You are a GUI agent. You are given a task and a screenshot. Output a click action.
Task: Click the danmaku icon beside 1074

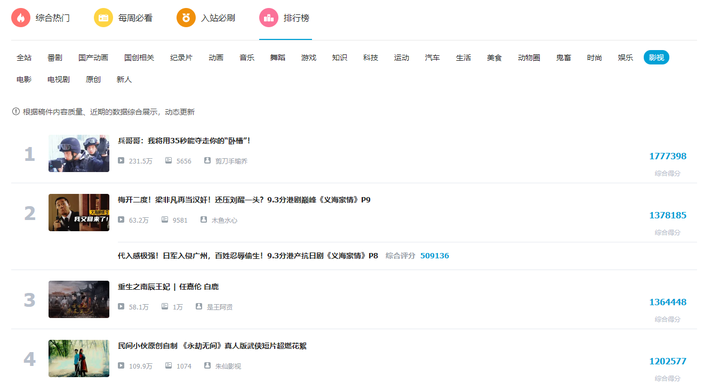(169, 366)
